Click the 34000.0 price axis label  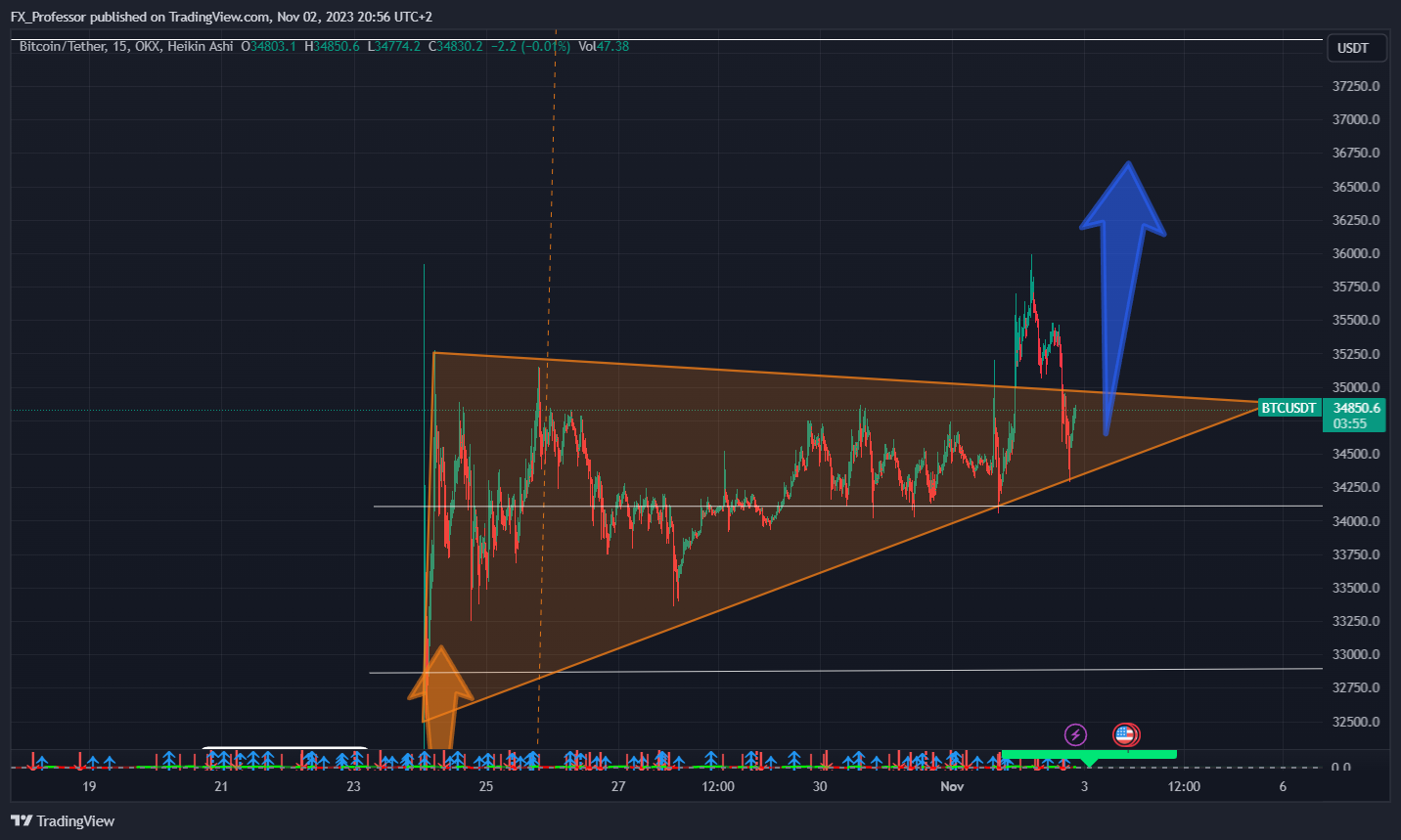1356,521
